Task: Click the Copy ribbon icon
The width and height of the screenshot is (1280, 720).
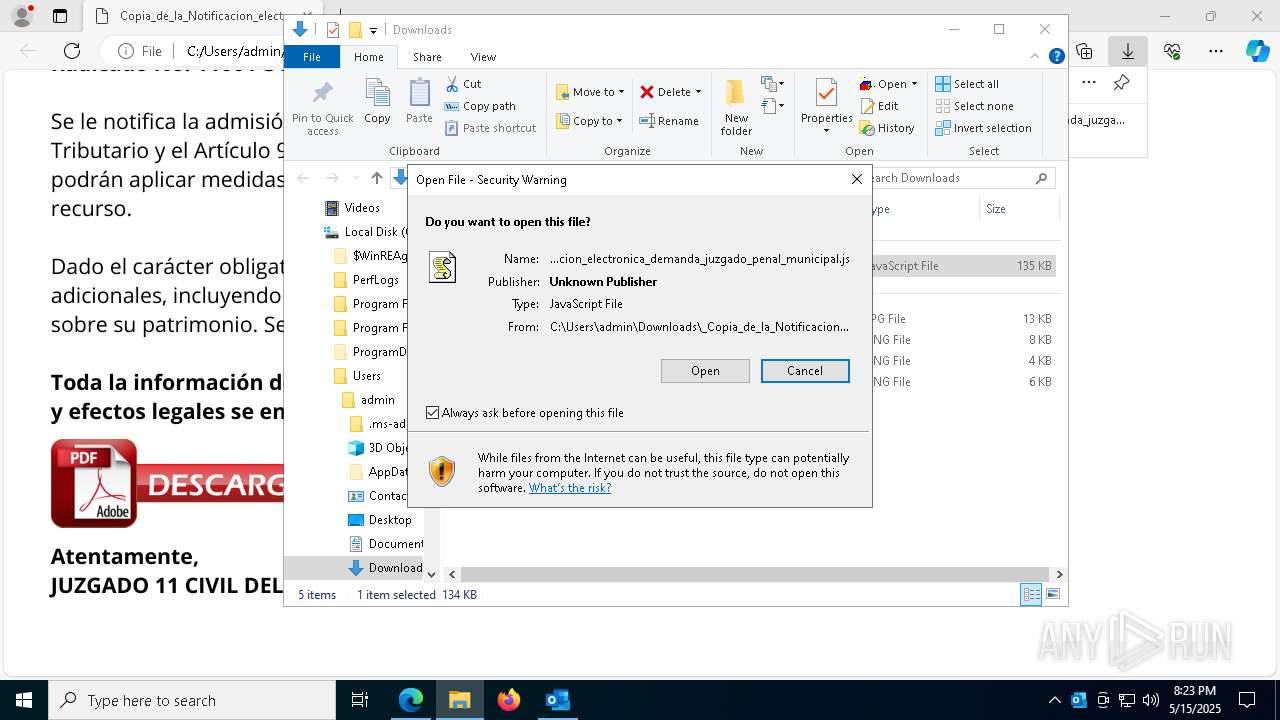Action: 378,102
